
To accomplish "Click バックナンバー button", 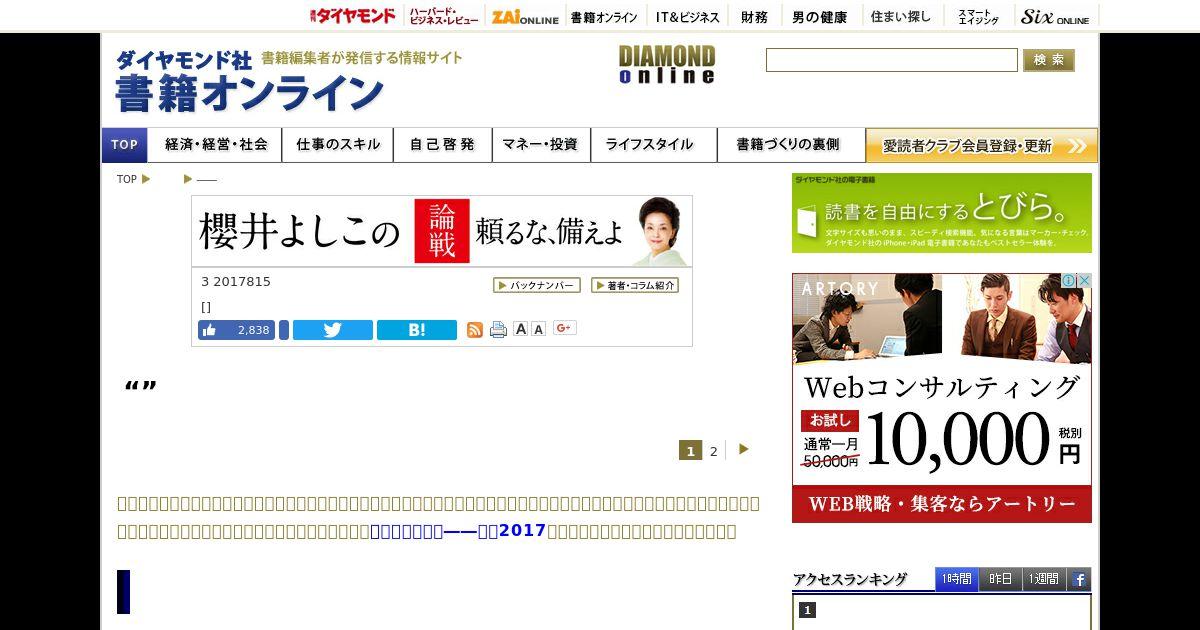I will (537, 285).
